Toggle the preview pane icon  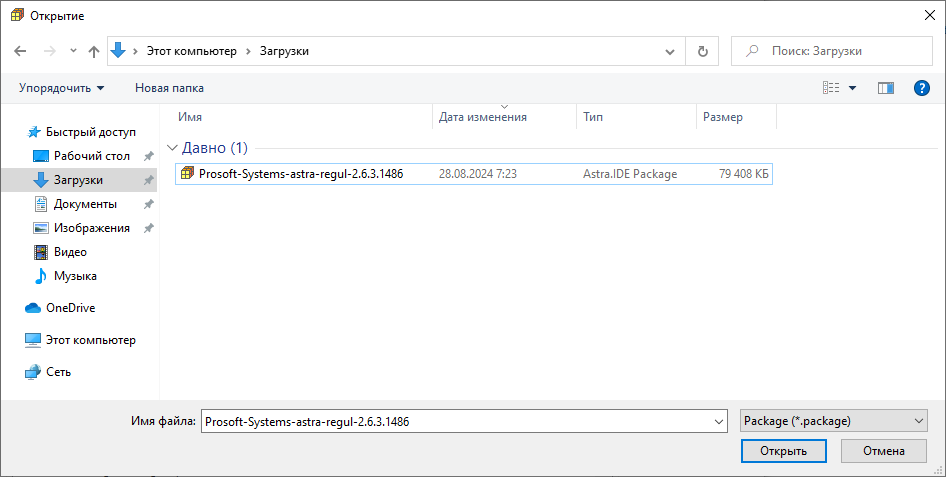coord(885,88)
